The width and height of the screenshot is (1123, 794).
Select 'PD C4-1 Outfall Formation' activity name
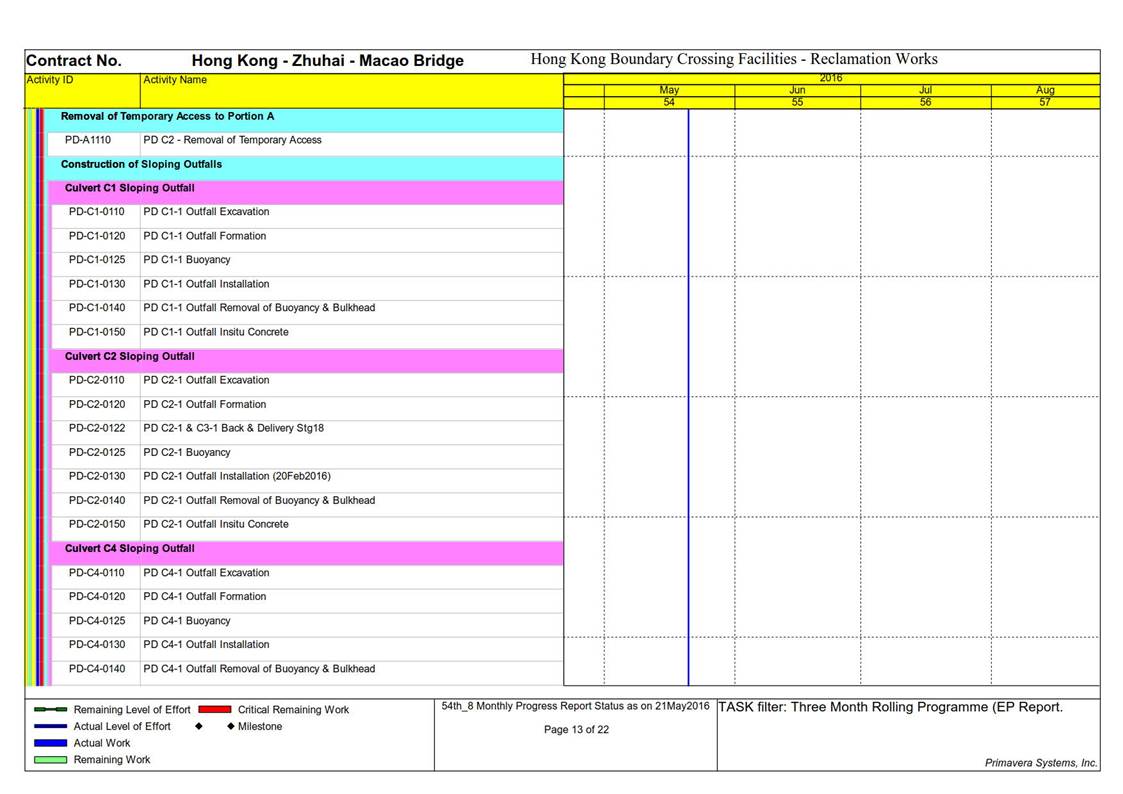click(x=205, y=596)
